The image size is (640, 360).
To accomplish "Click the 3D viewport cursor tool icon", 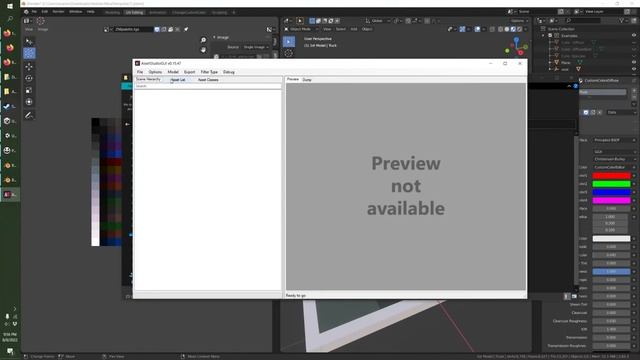I will (289, 53).
